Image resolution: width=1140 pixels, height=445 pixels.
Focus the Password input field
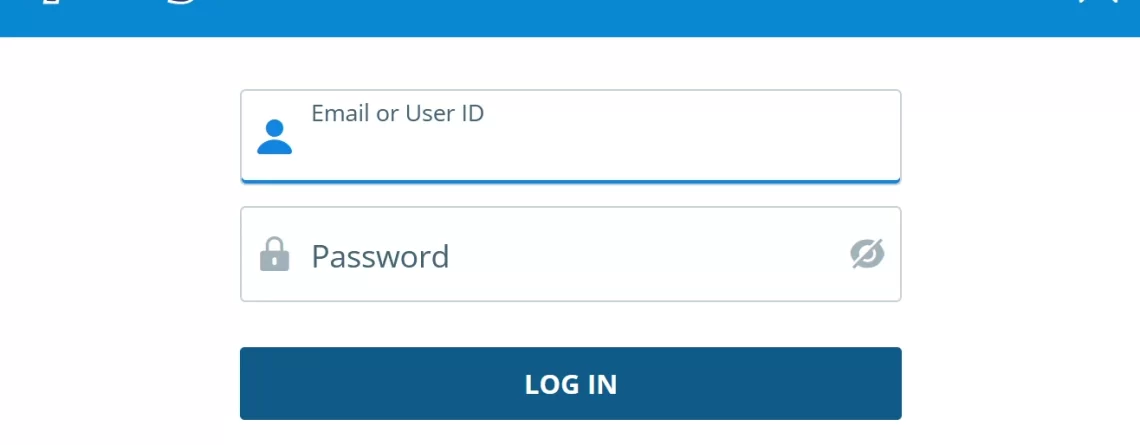pos(600,255)
